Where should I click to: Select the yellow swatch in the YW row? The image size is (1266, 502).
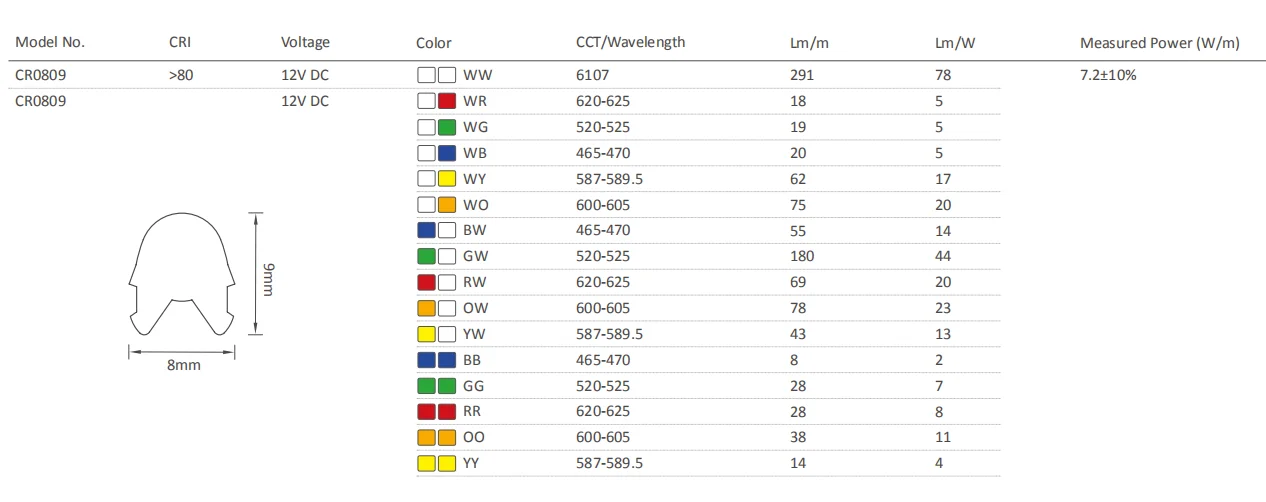tap(426, 334)
